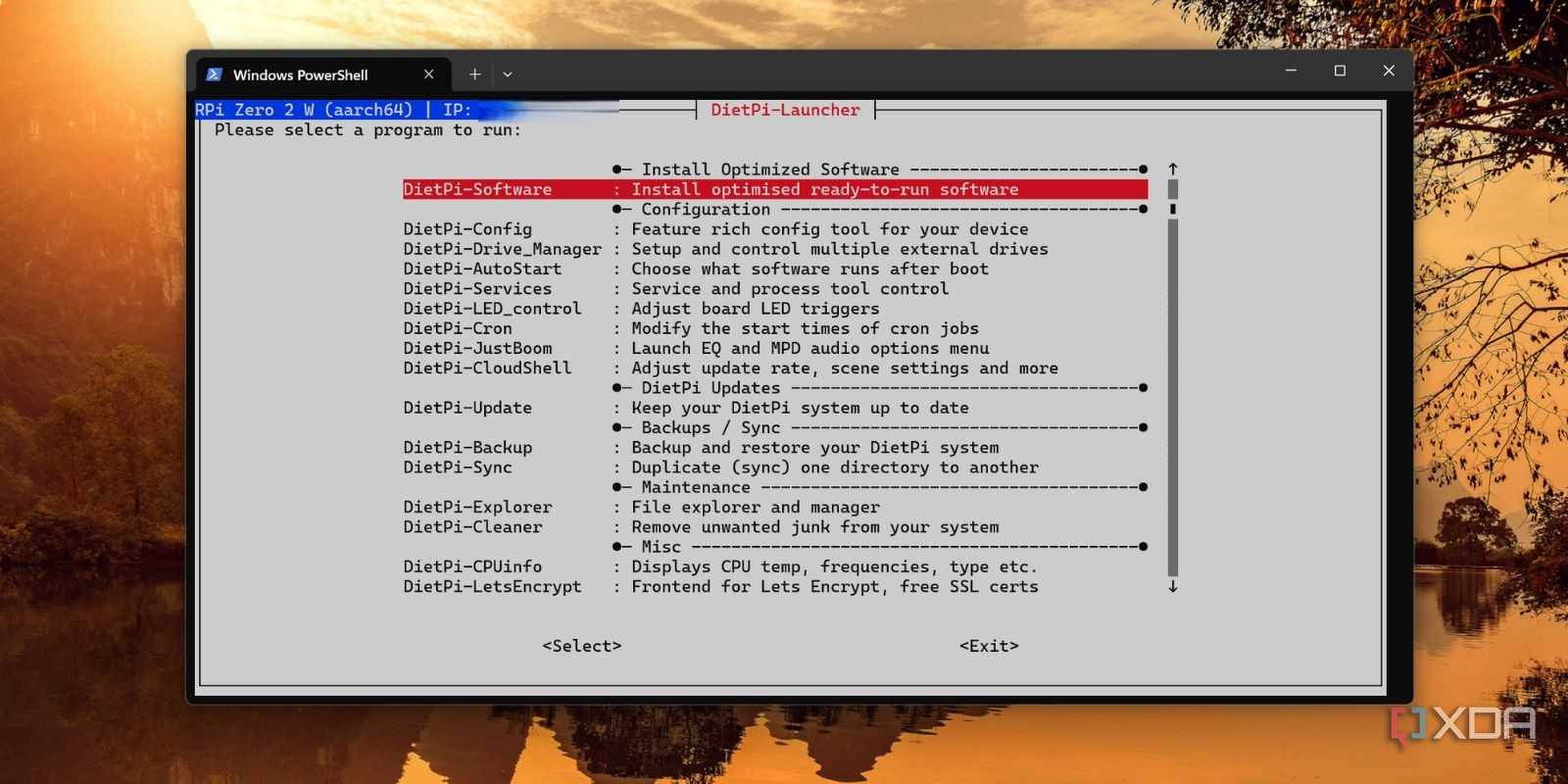Open the terminal profile dropdown chevron

coord(508,74)
